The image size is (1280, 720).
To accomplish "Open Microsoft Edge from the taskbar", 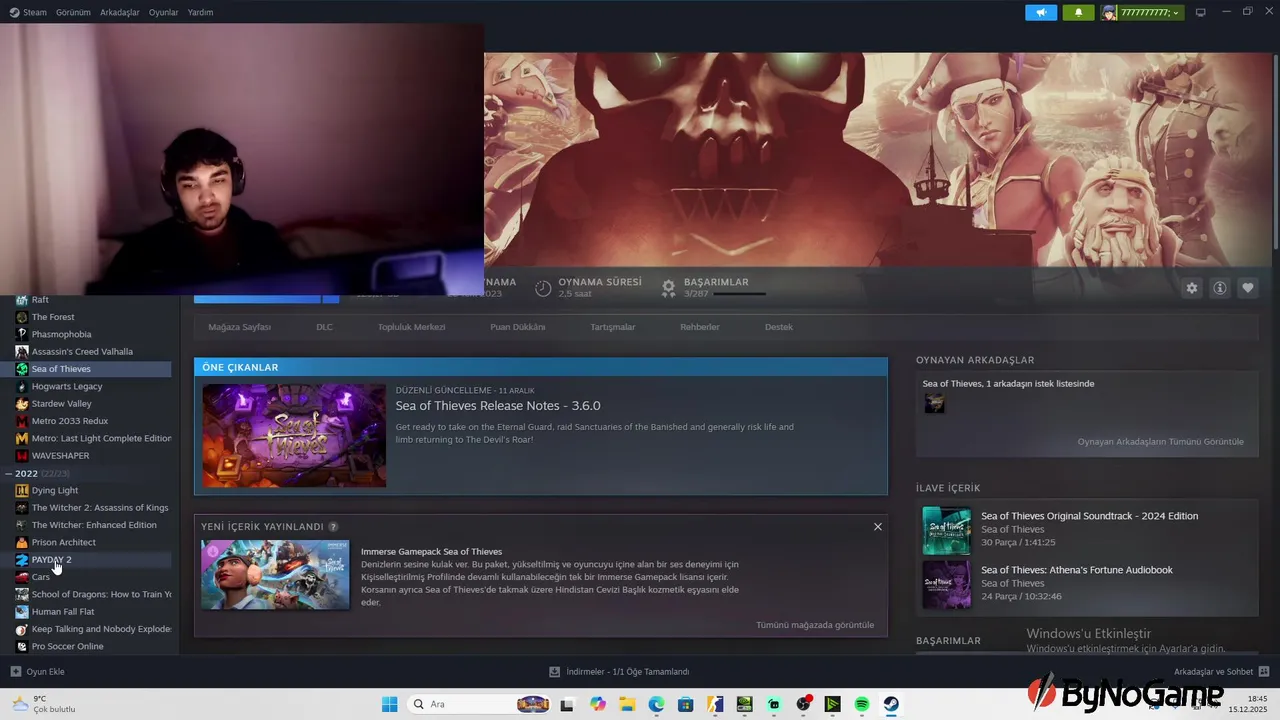I will tap(656, 704).
